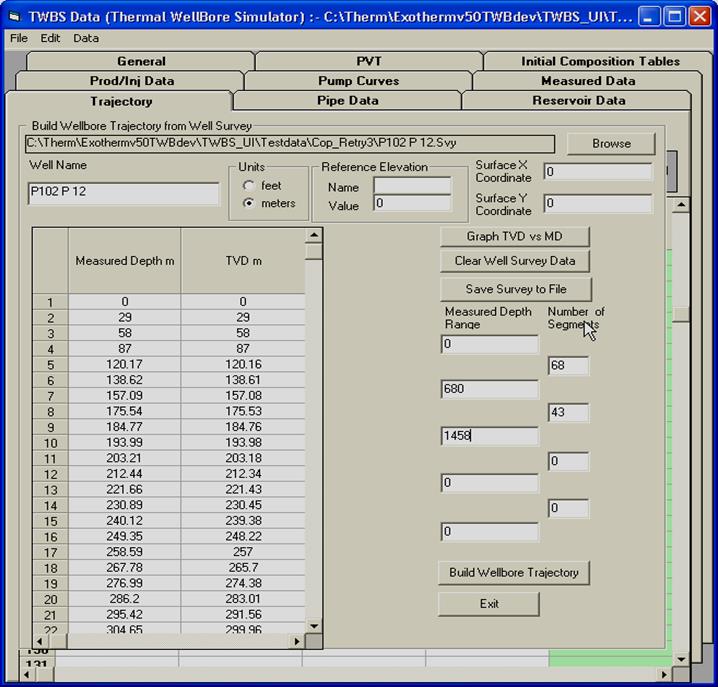718x687 pixels.
Task: Click the segments field showing 68
Action: pos(568,366)
